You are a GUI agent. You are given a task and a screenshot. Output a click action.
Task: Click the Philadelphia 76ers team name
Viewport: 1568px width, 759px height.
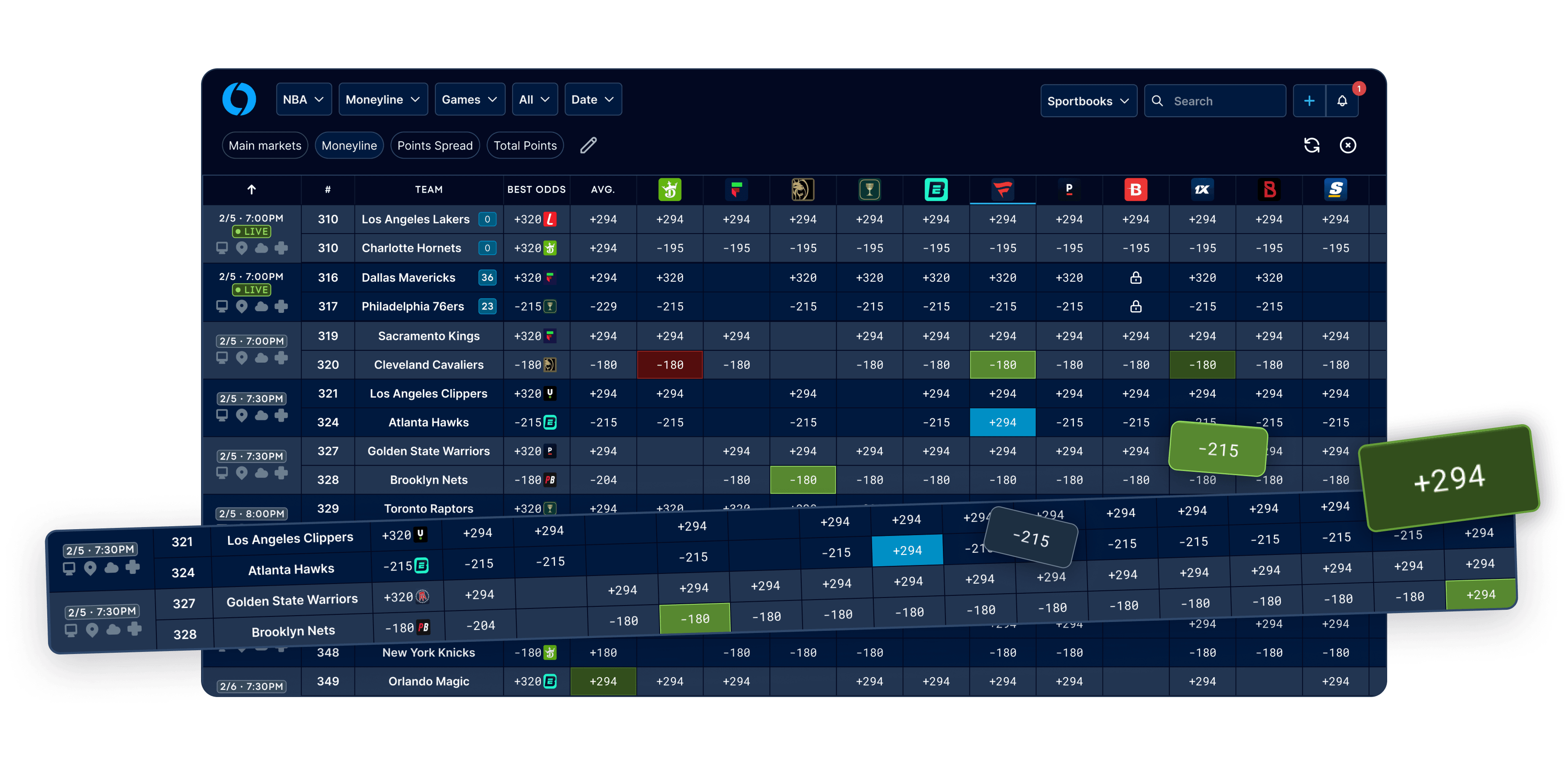pos(413,307)
